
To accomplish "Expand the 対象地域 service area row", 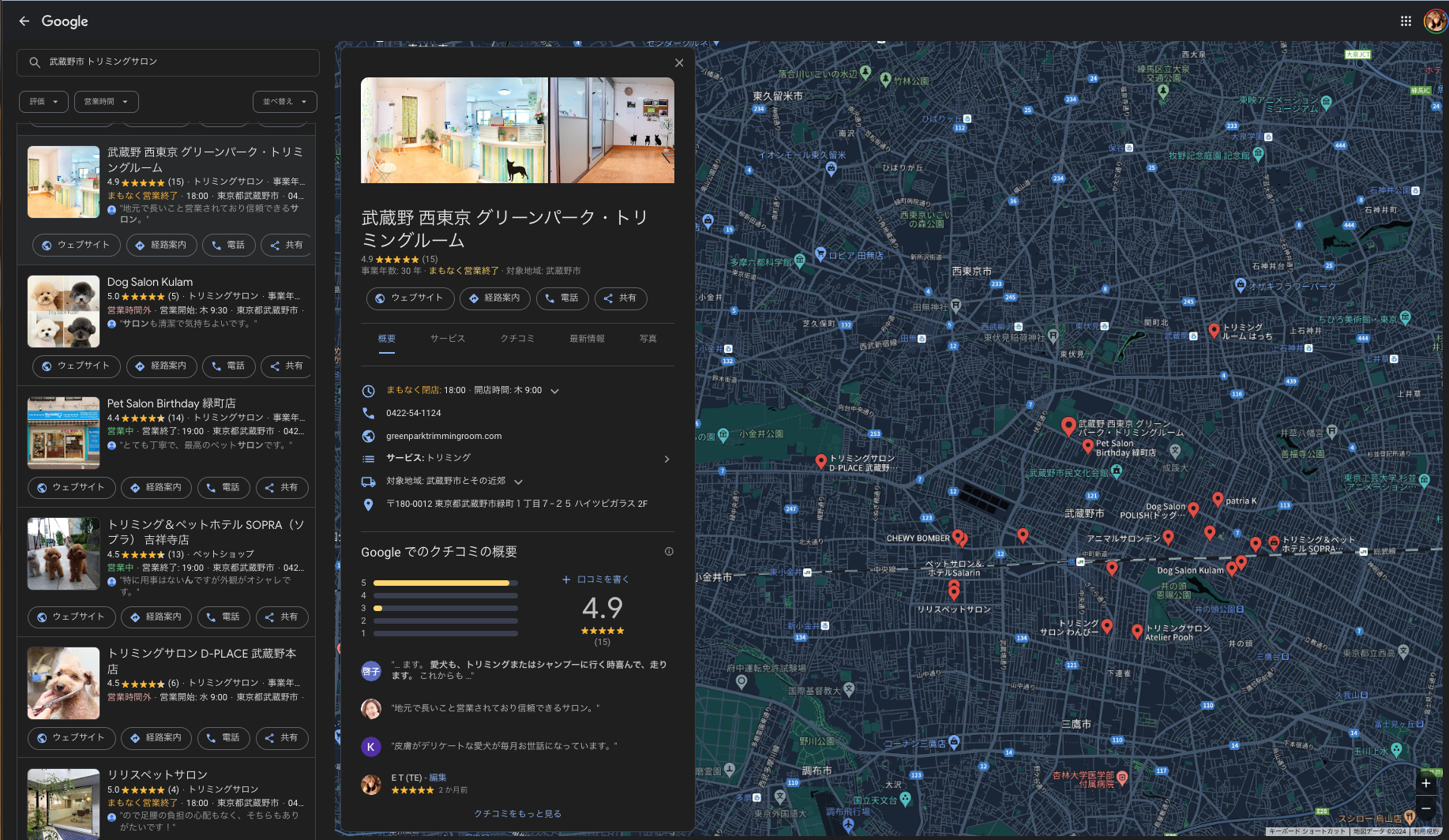I will coord(518,482).
